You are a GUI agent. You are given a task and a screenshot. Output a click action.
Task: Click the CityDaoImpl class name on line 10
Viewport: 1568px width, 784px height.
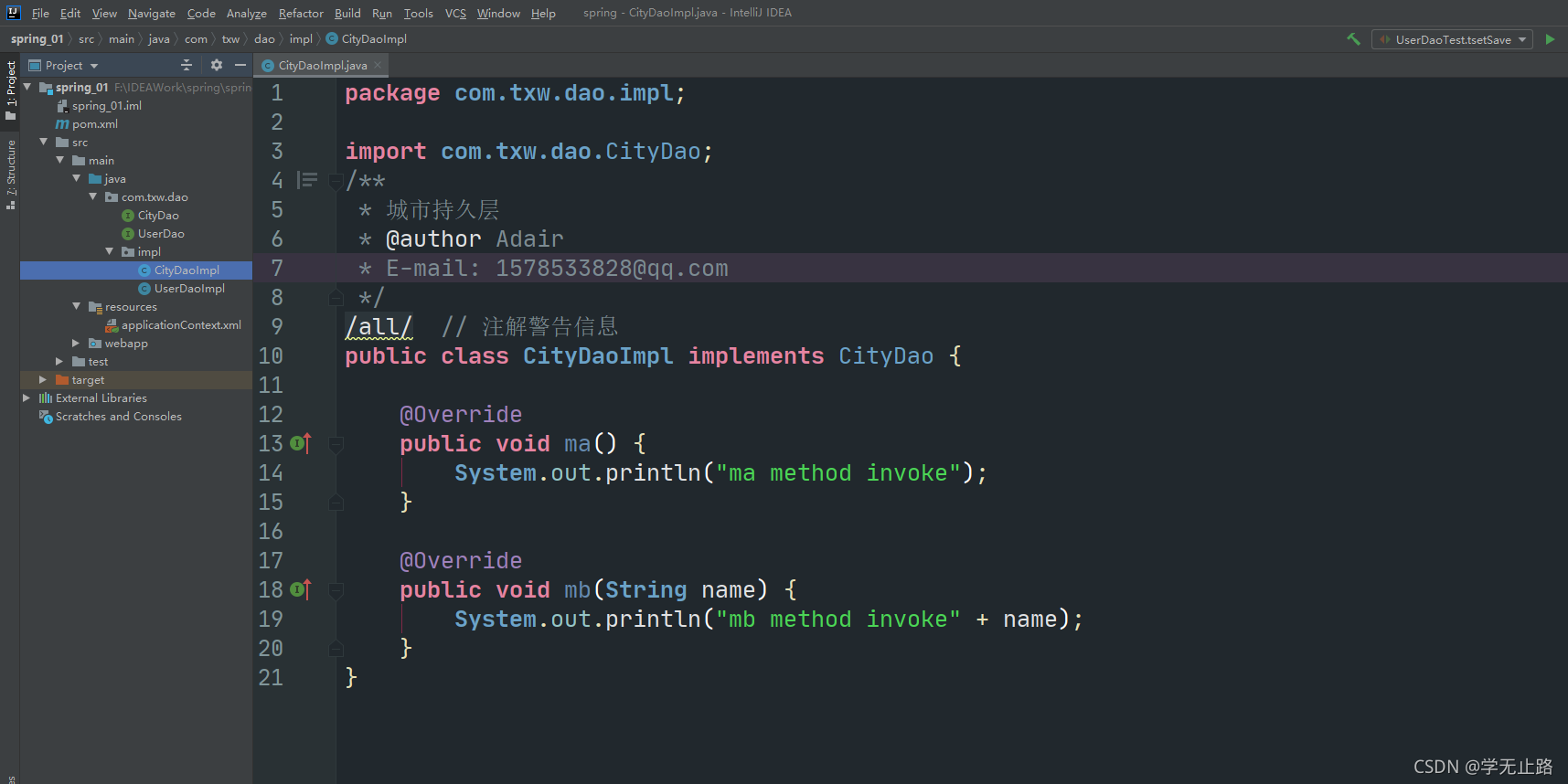click(598, 355)
